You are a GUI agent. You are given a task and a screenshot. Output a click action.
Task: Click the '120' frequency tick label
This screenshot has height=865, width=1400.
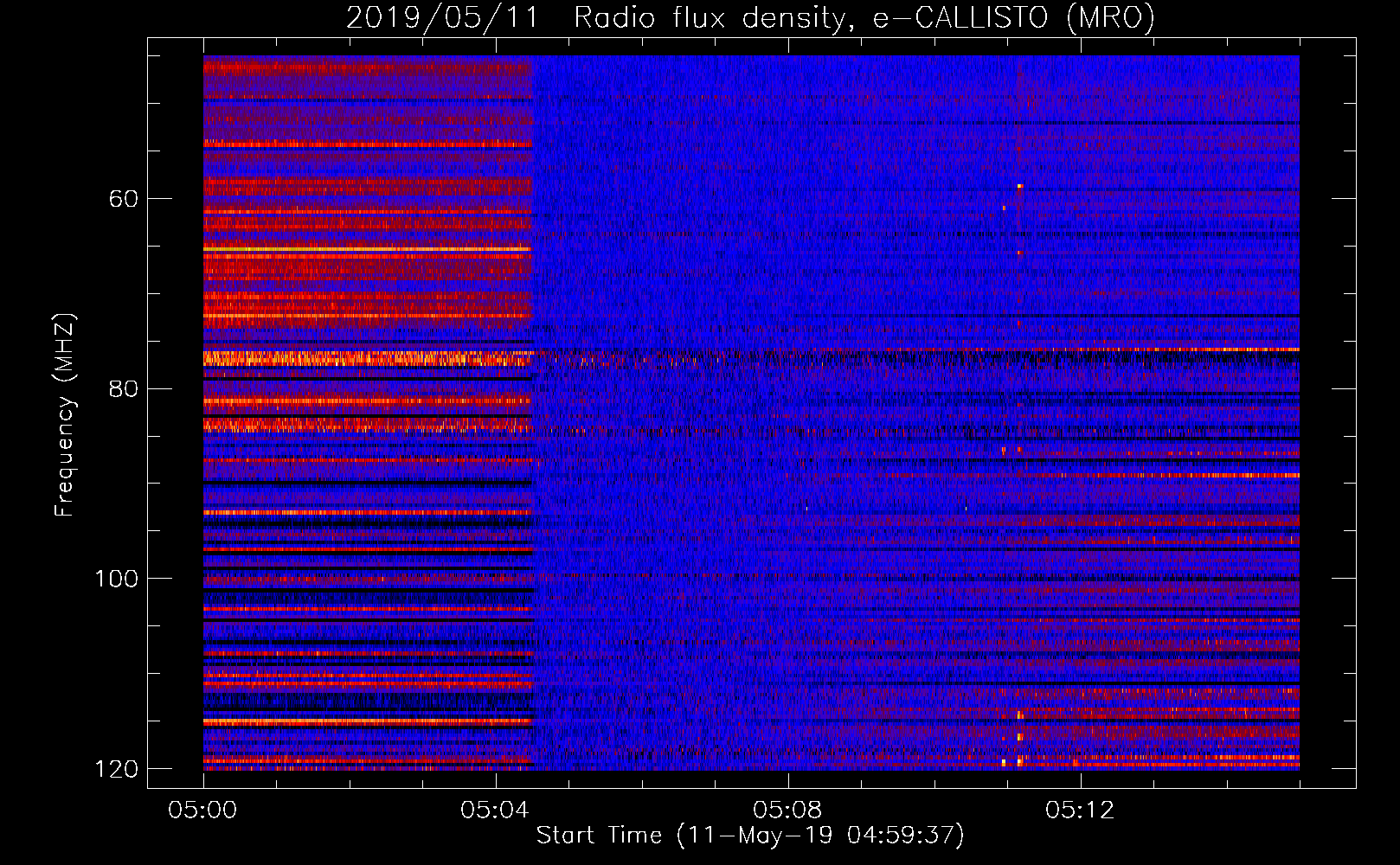tap(116, 769)
